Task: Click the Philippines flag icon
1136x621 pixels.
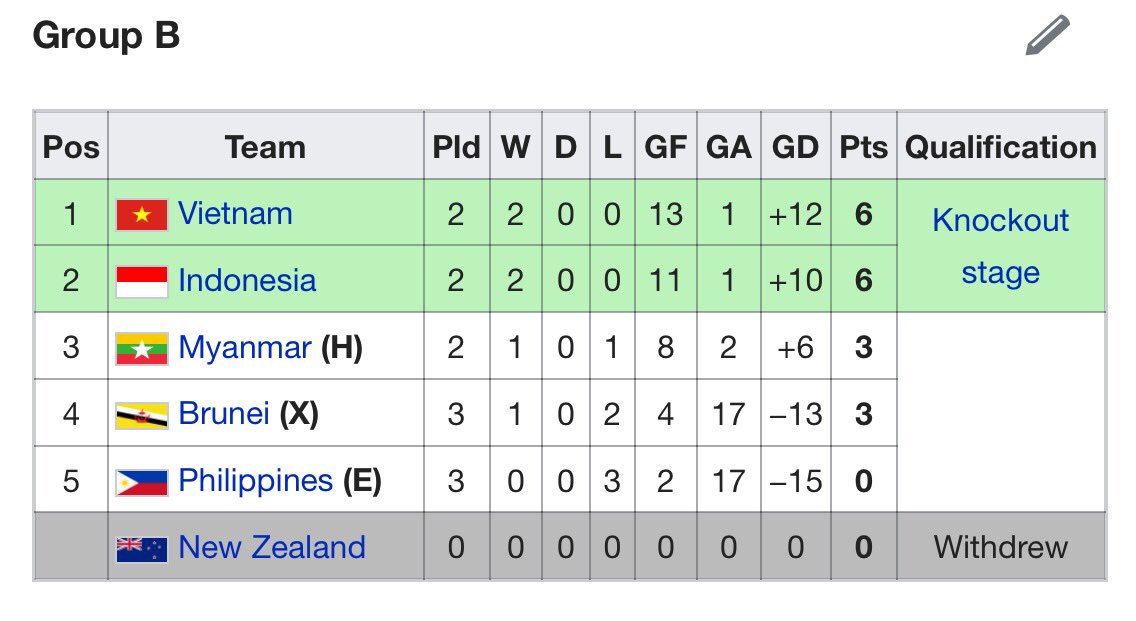Action: pyautogui.click(x=142, y=482)
